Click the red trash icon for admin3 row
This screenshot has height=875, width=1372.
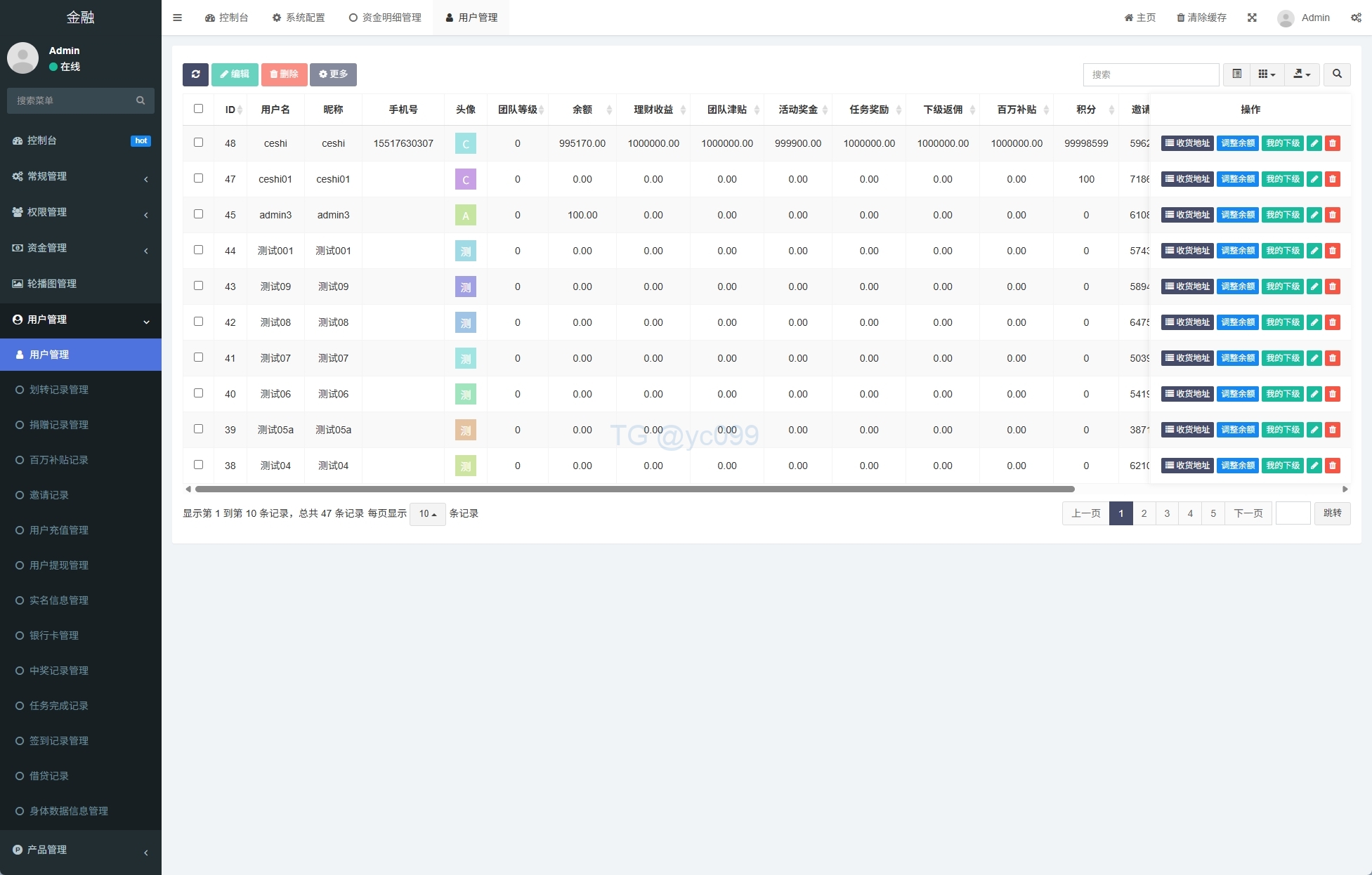(x=1333, y=215)
